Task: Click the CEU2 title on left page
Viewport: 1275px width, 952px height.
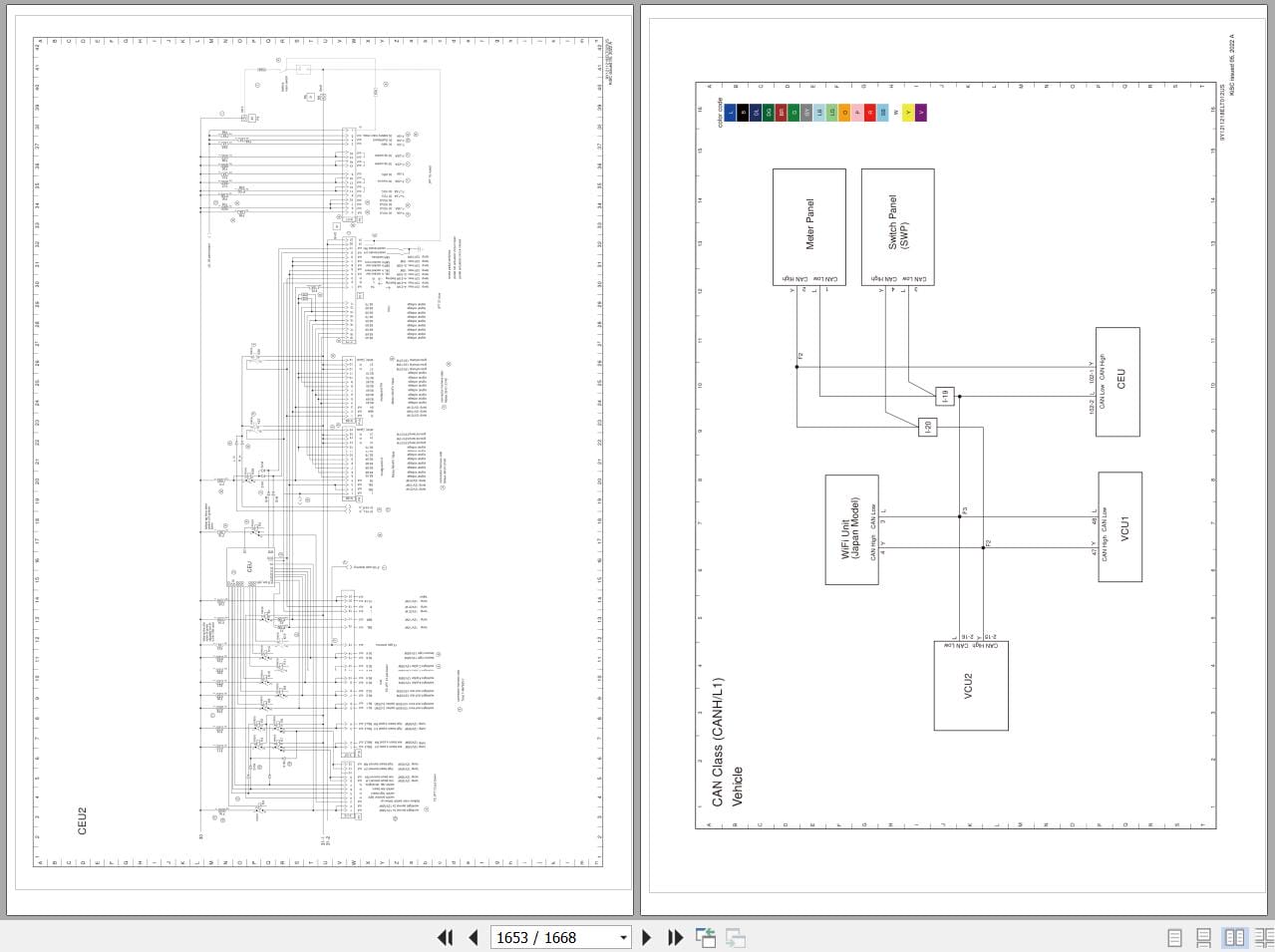Action: pos(82,820)
